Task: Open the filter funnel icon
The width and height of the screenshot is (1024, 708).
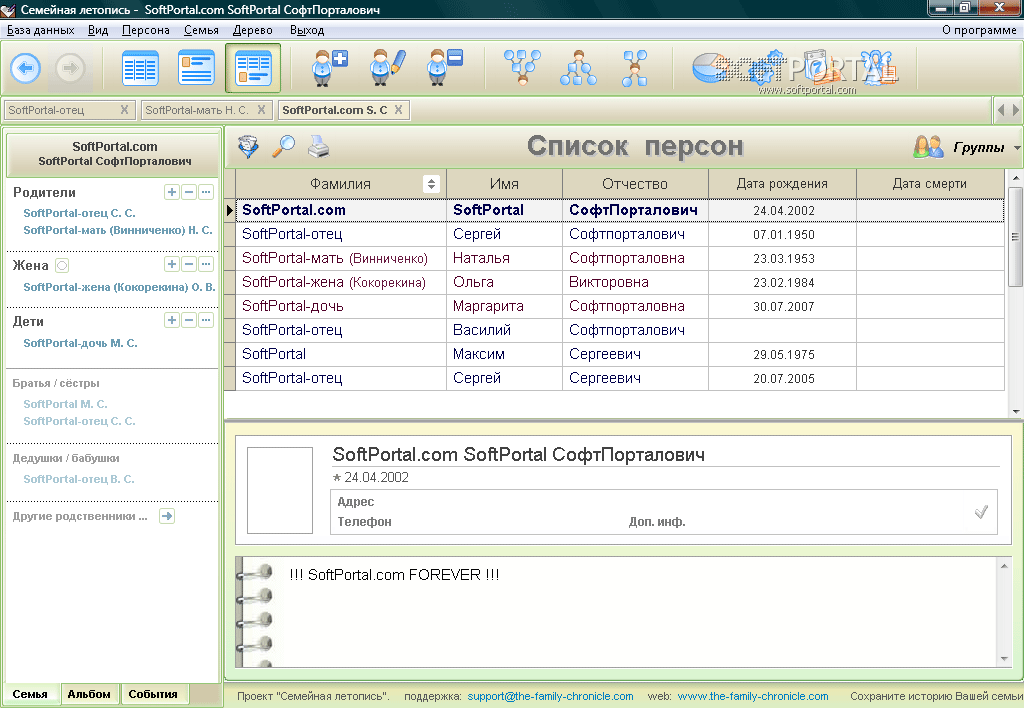Action: [x=248, y=146]
